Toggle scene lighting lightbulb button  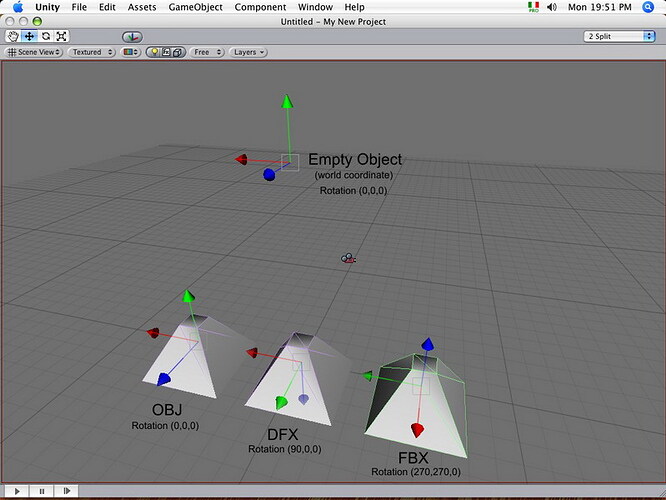154,52
